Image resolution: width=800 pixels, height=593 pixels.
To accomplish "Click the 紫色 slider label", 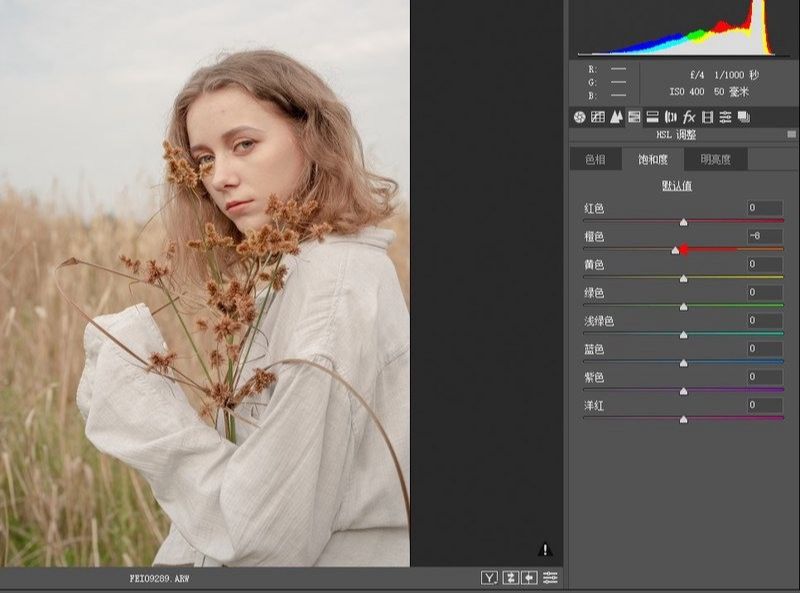I will point(594,378).
